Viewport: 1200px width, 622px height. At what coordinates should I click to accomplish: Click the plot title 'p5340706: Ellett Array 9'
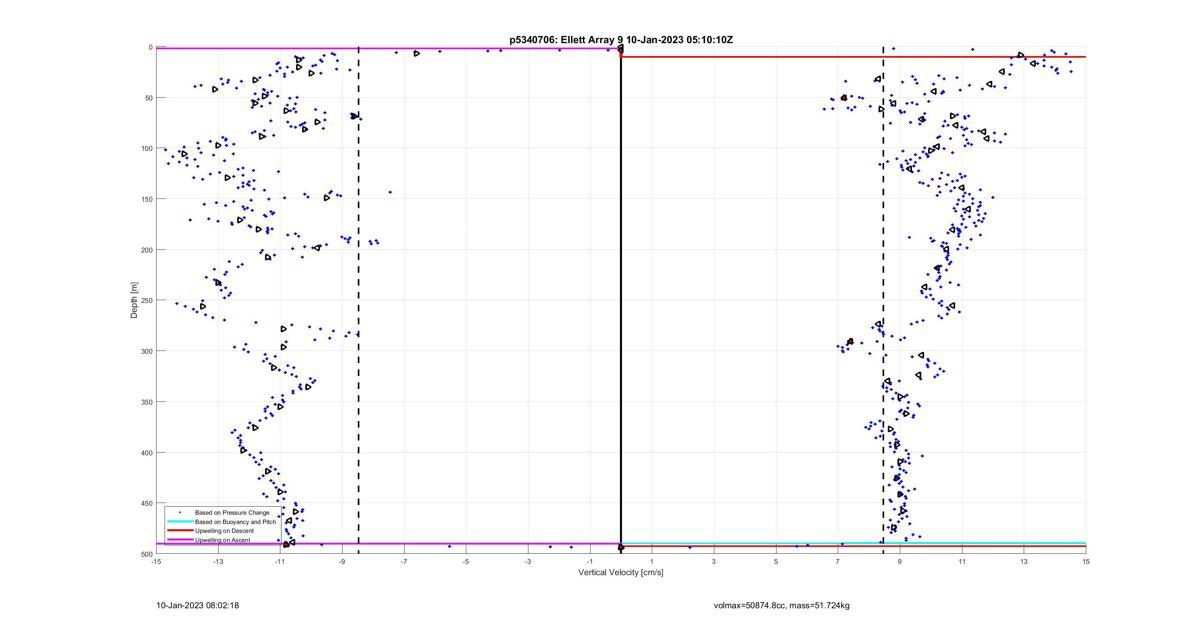click(x=565, y=40)
